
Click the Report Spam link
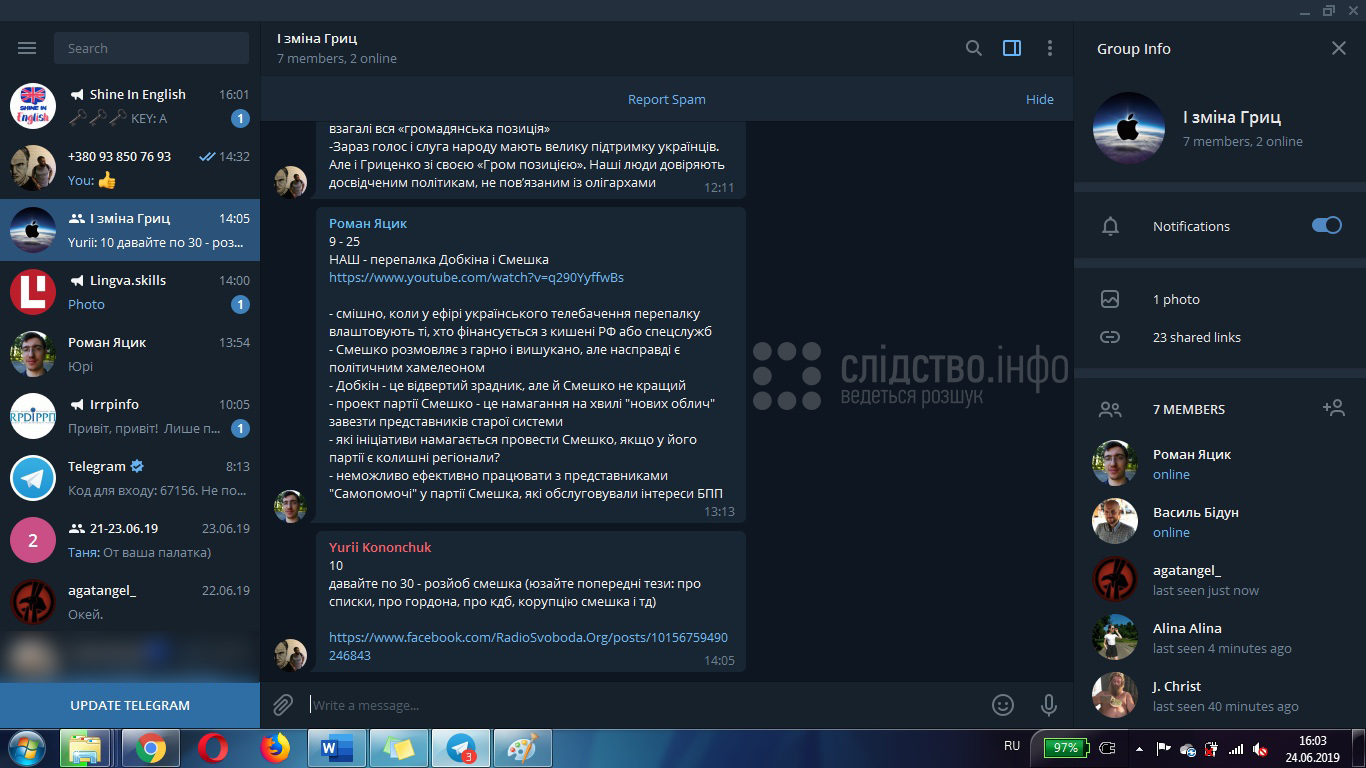667,99
